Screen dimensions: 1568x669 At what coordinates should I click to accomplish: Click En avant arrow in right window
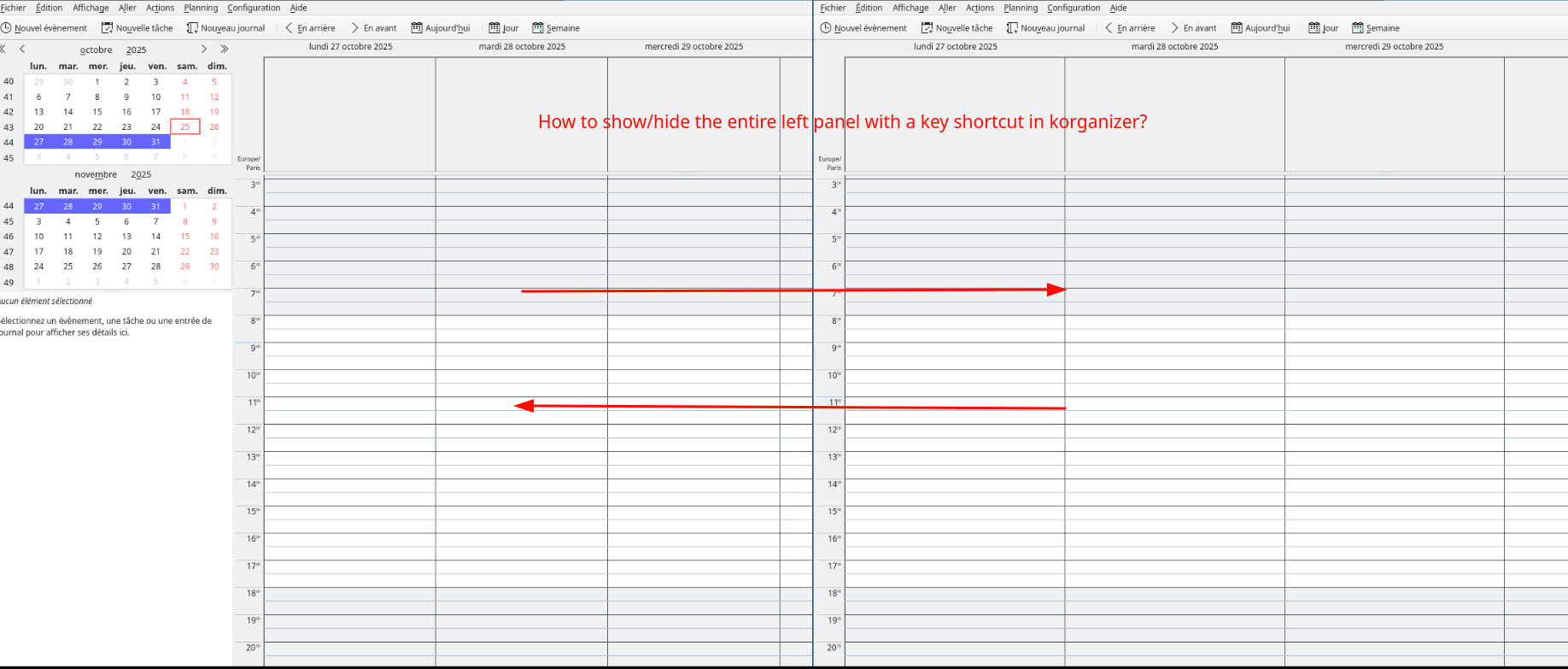[x=1174, y=28]
